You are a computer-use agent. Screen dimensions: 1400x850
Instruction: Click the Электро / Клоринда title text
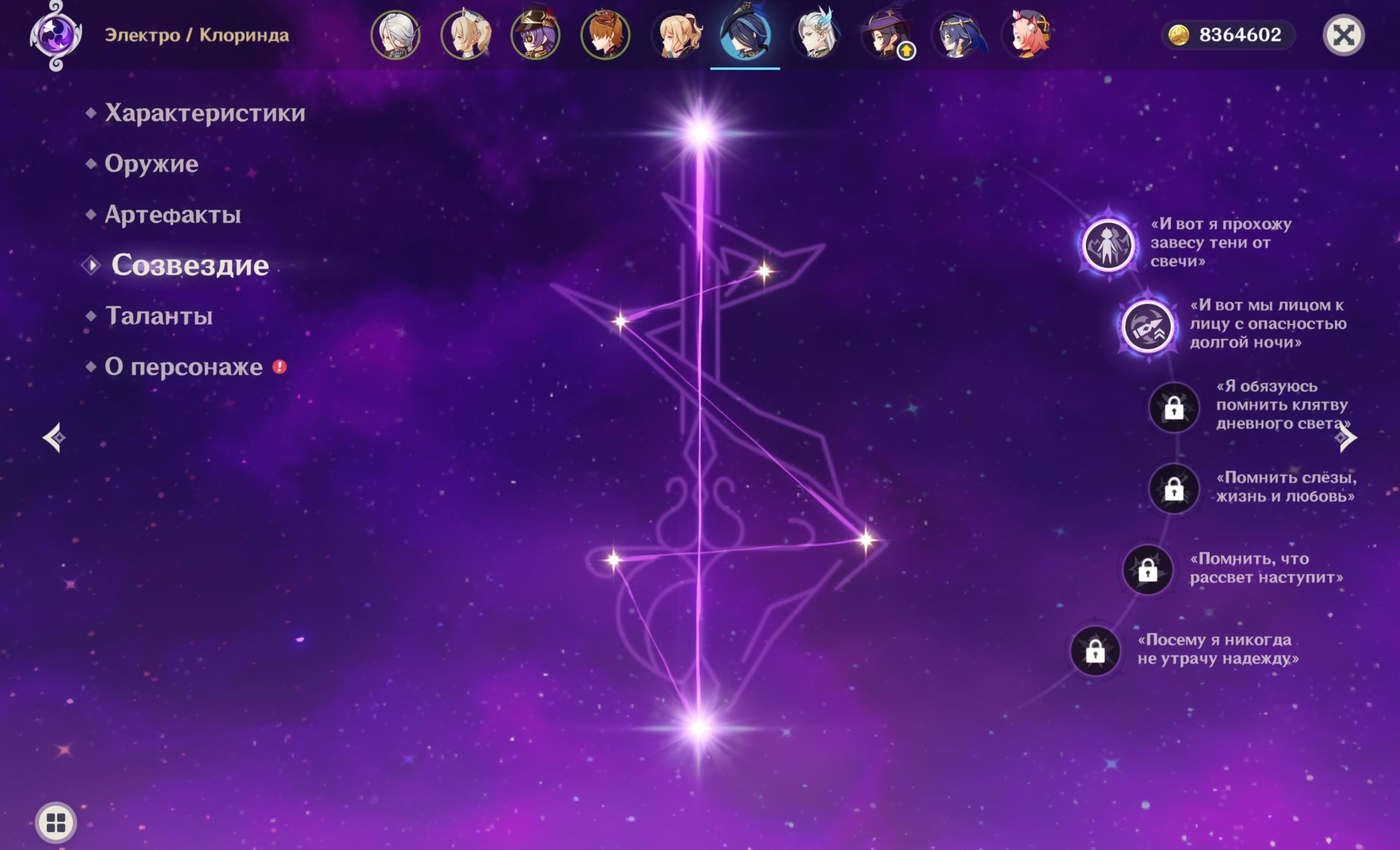[197, 35]
